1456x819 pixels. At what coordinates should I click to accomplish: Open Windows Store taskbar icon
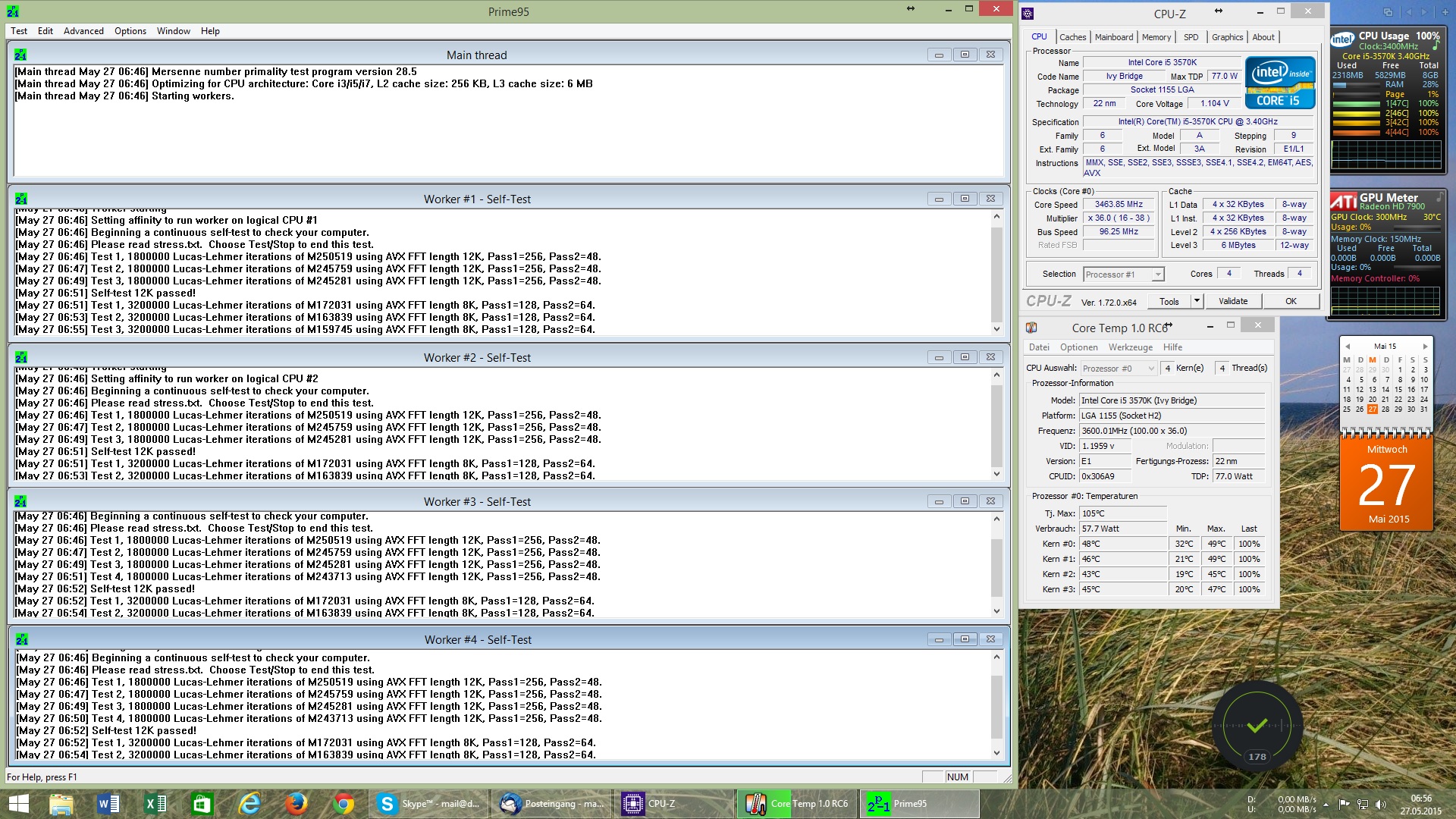click(202, 804)
